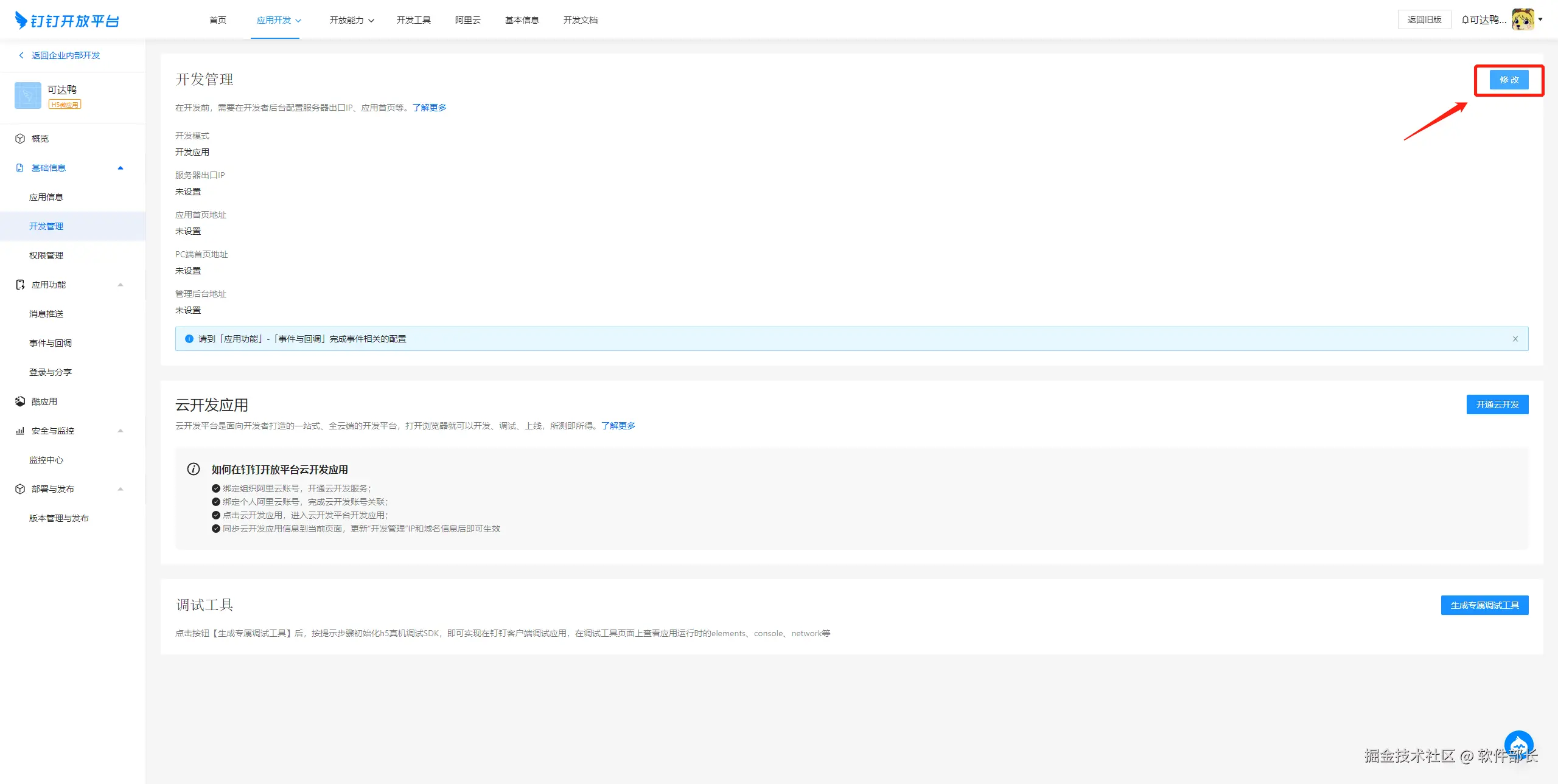The width and height of the screenshot is (1558, 784).
Task: Select 权限管理 in the sidebar
Action: 46,255
